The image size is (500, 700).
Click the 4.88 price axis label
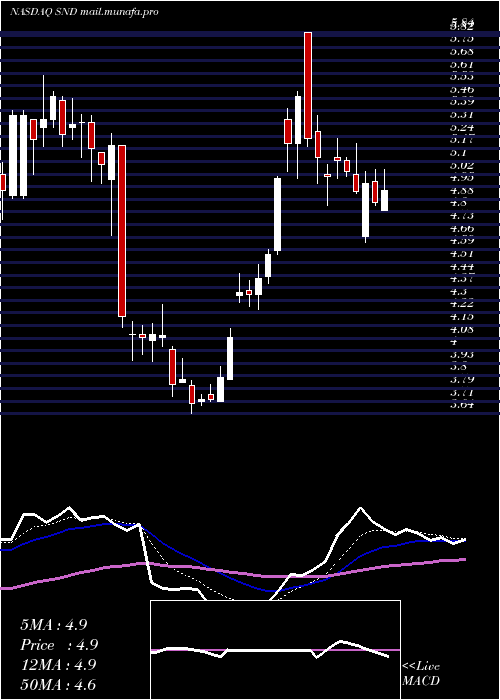coord(462,191)
